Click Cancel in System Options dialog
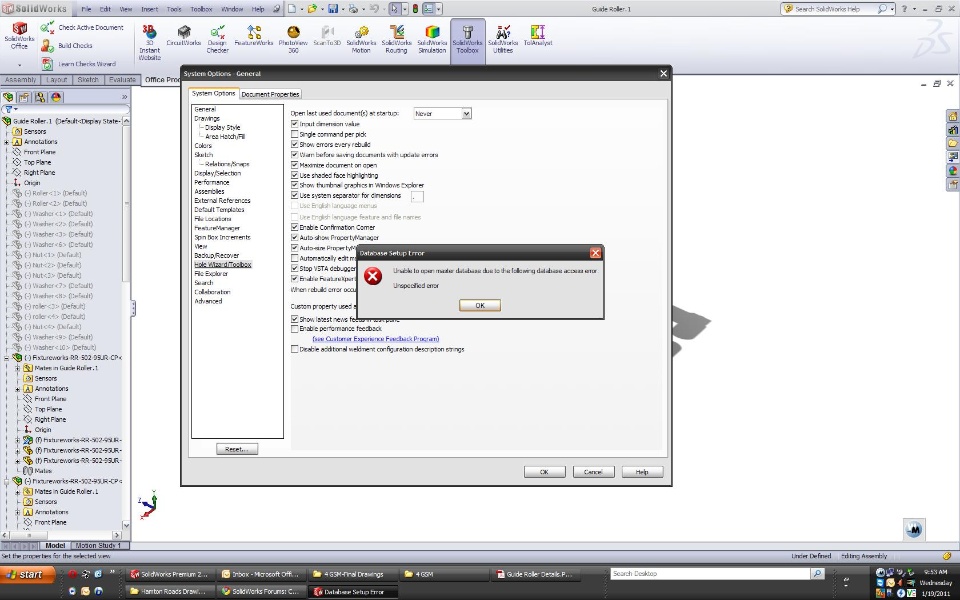 pyautogui.click(x=593, y=472)
